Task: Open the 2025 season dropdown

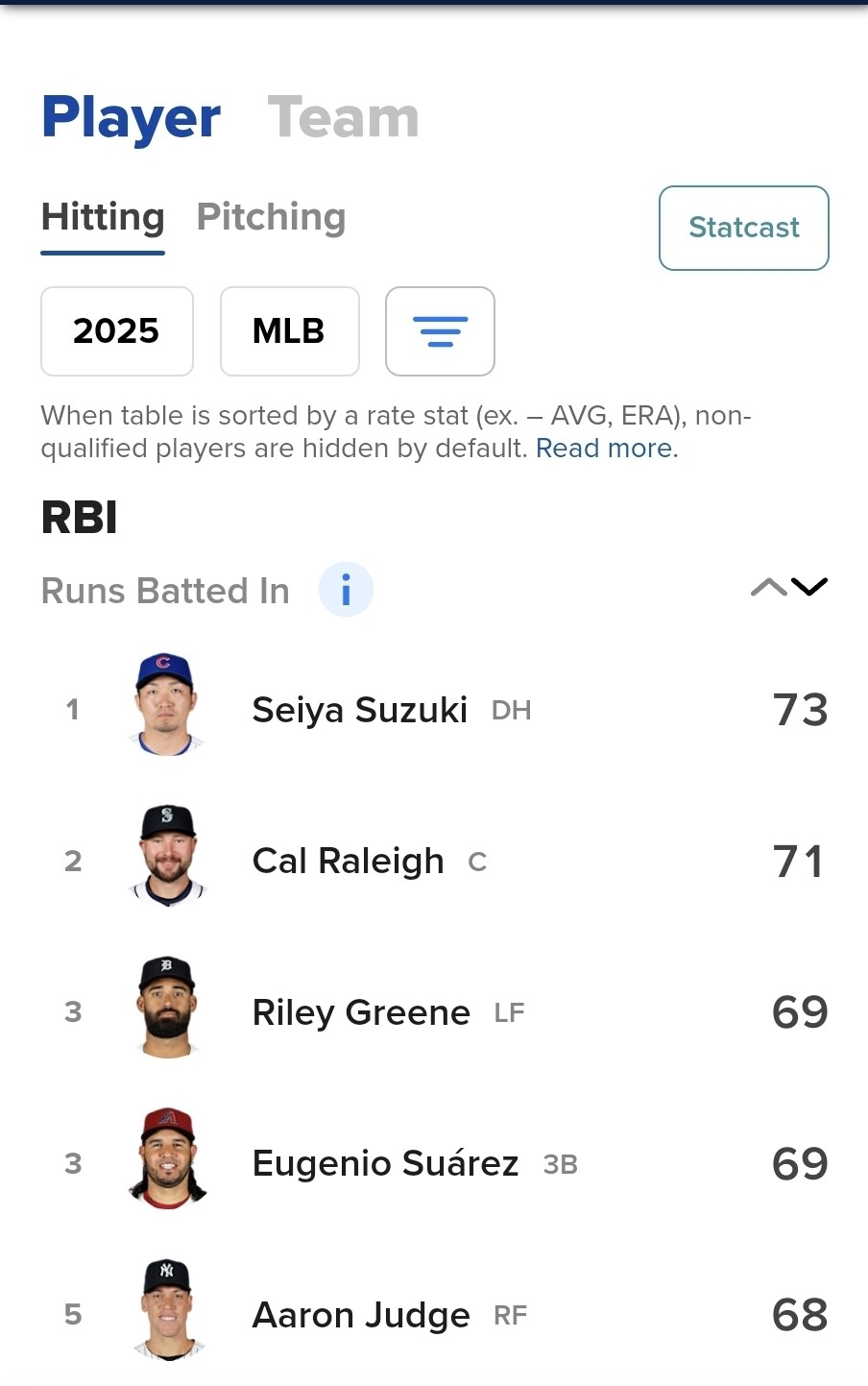Action: 116,331
